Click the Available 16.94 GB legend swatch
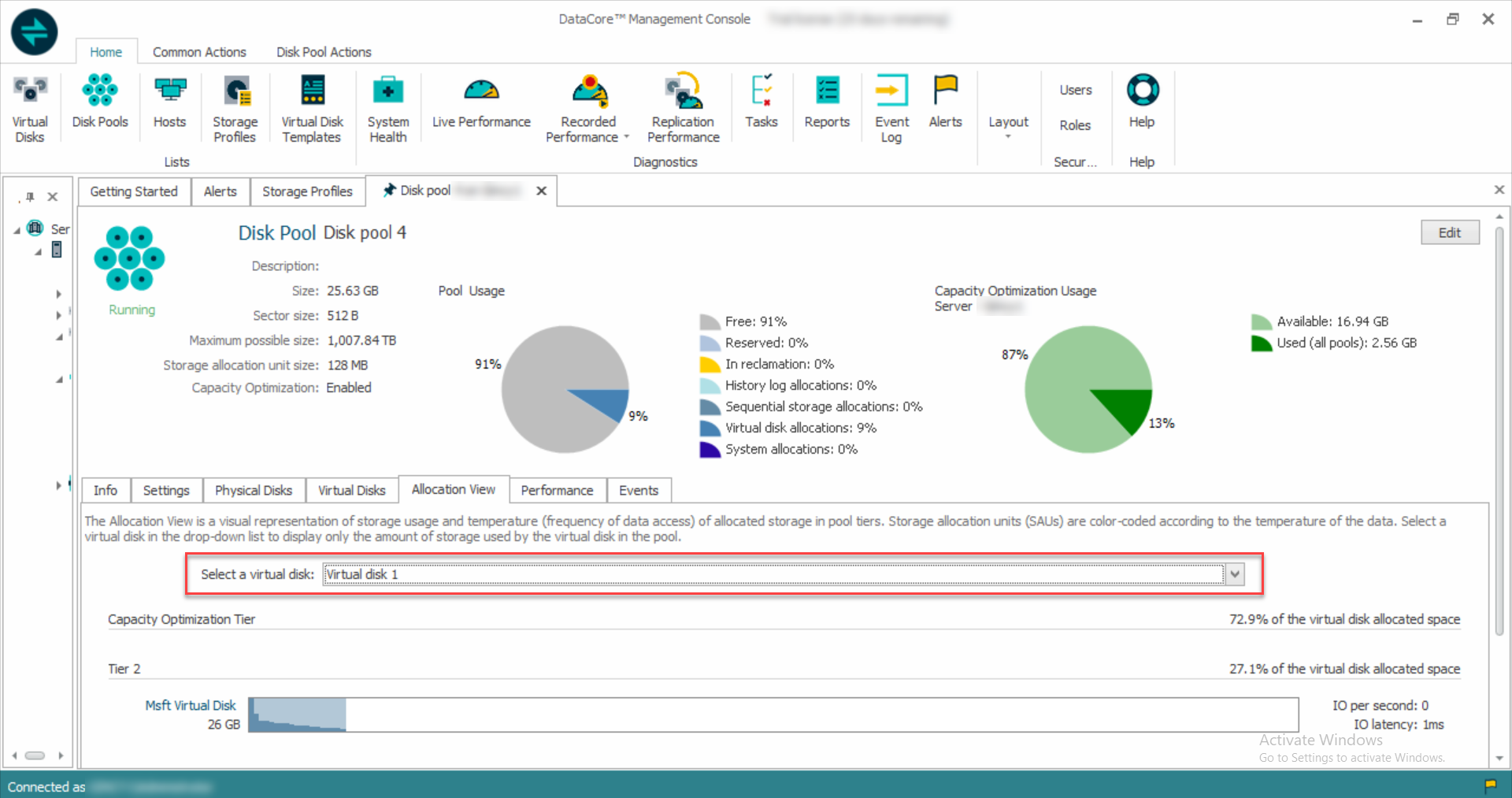The image size is (1512, 798). tap(1261, 321)
